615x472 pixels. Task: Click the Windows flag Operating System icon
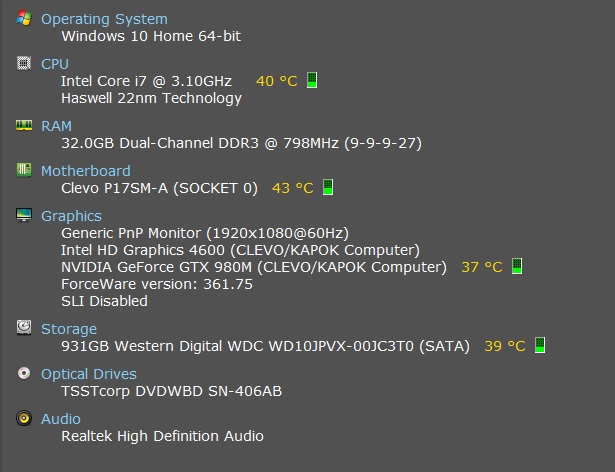tap(24, 18)
